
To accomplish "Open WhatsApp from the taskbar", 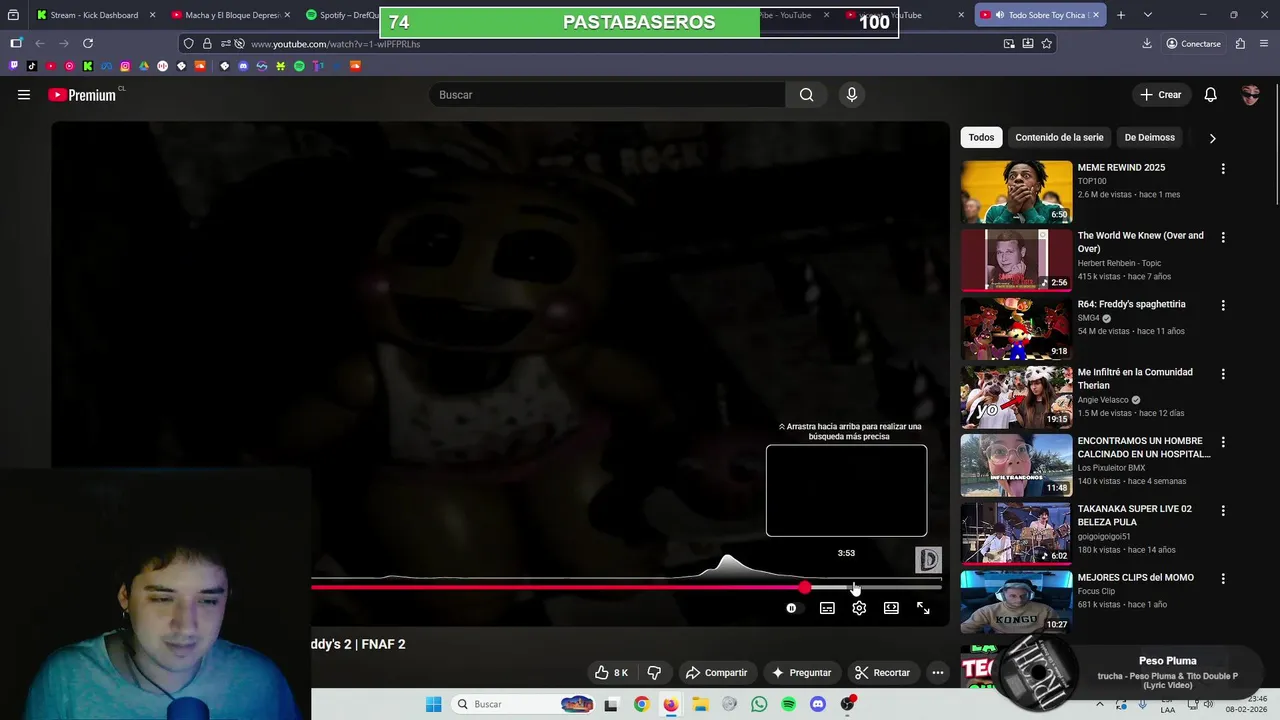I will pos(759,704).
